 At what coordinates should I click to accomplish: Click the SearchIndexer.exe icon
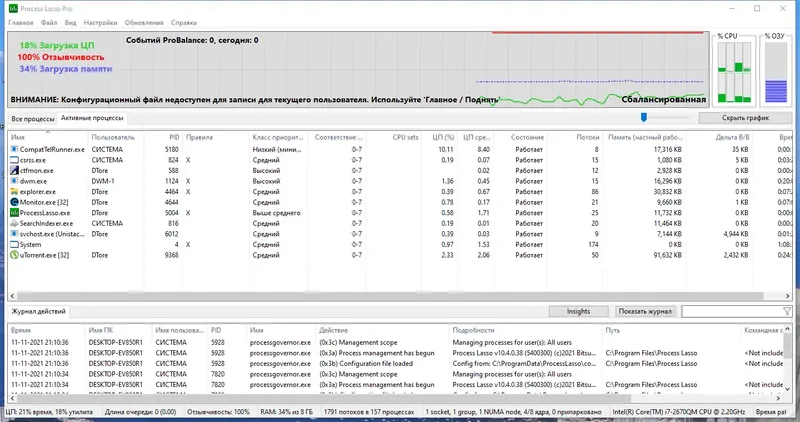click(x=14, y=224)
